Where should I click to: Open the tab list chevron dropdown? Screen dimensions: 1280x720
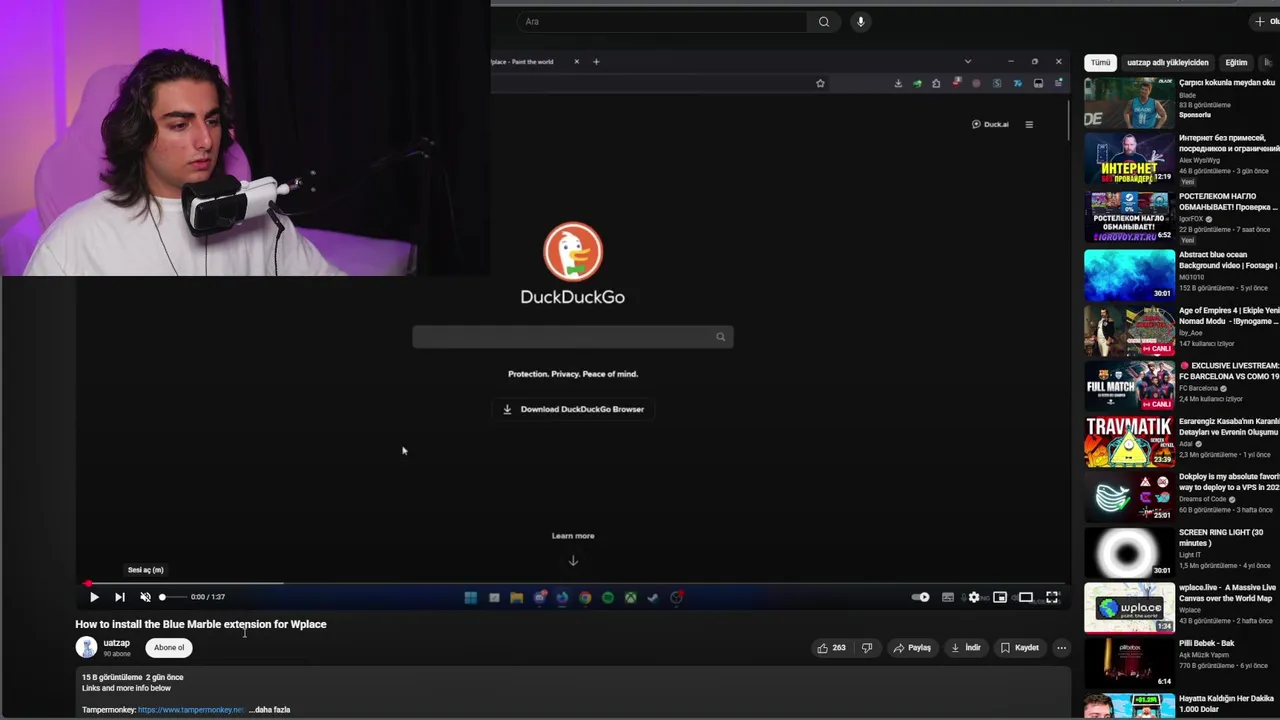(967, 62)
